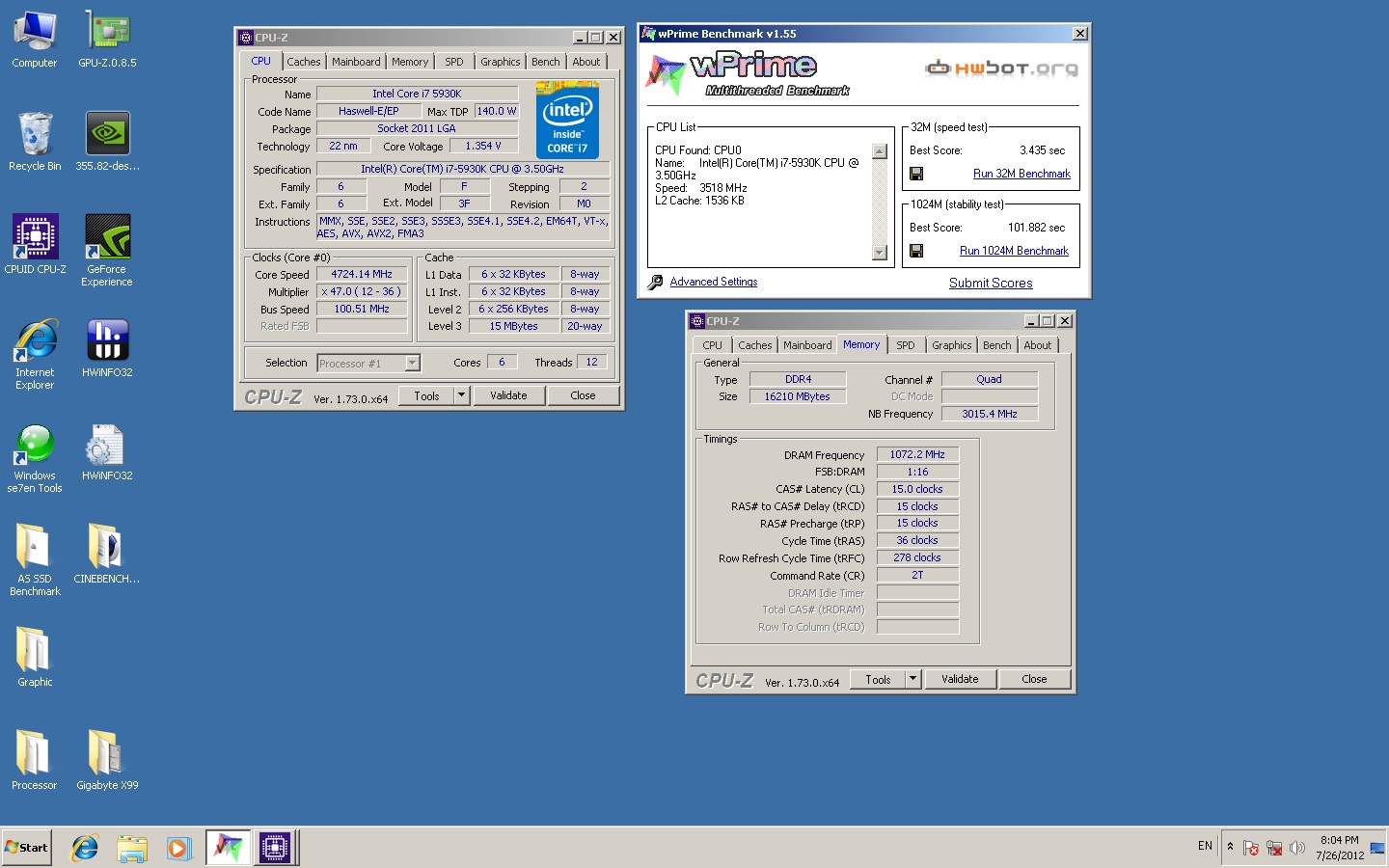Open the HWiNFO32 settings file icon

click(x=107, y=452)
